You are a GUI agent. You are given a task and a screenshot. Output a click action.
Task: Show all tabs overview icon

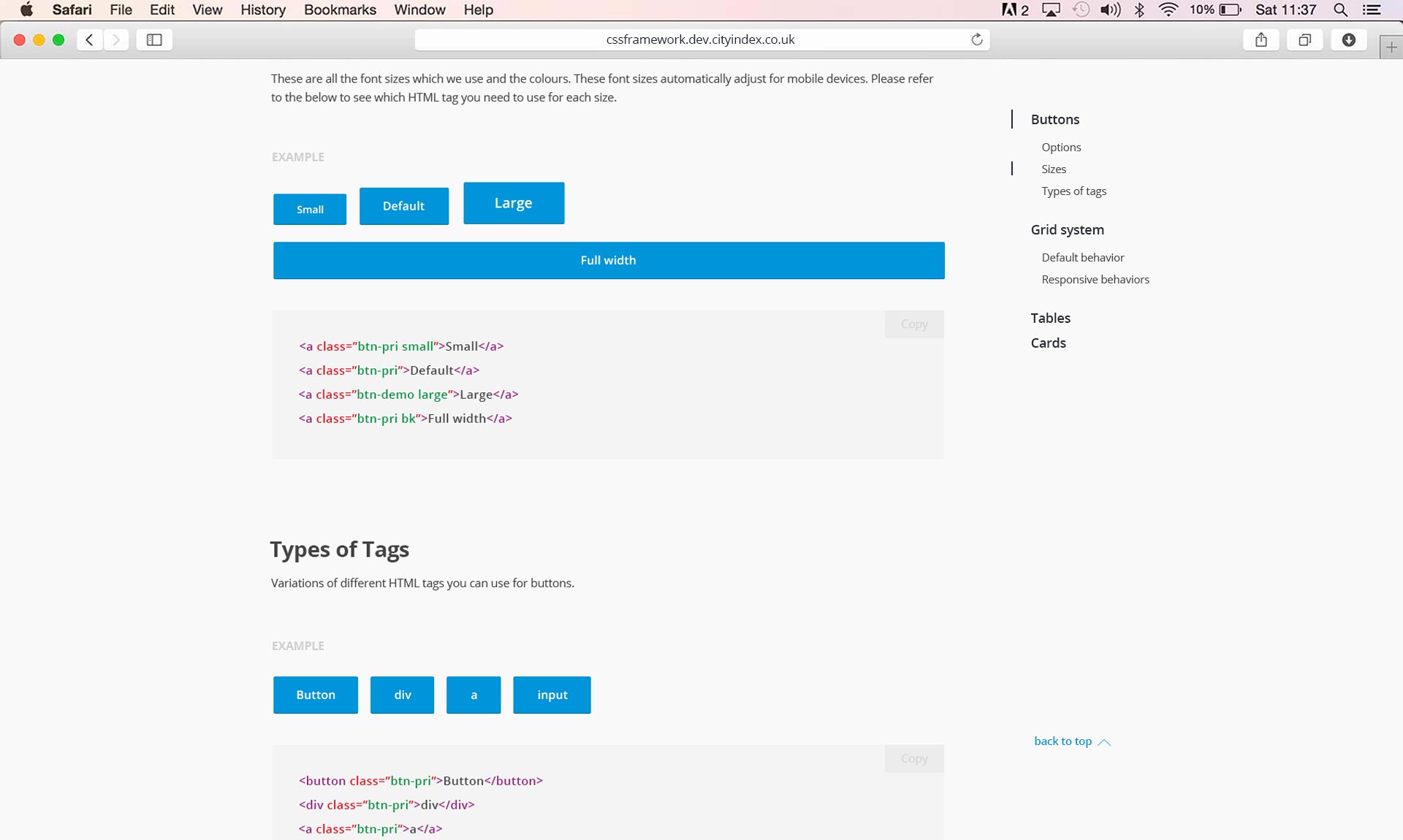click(x=1304, y=39)
